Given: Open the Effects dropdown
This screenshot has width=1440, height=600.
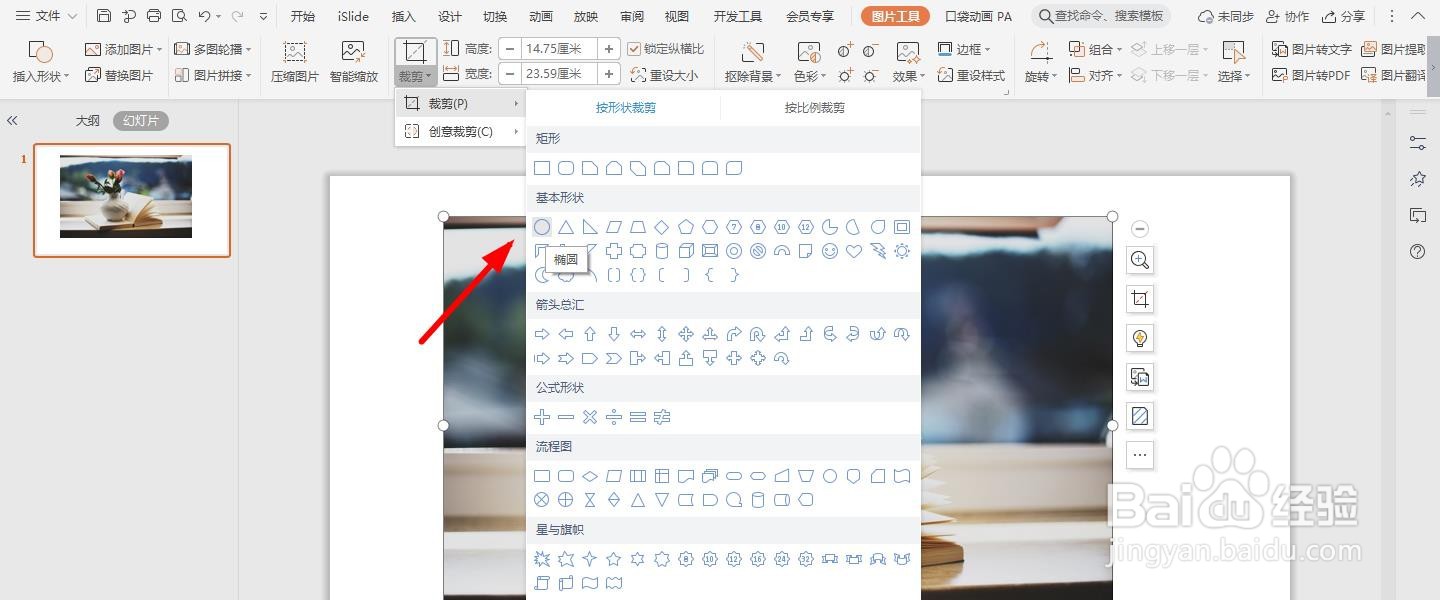Looking at the screenshot, I should [x=908, y=76].
